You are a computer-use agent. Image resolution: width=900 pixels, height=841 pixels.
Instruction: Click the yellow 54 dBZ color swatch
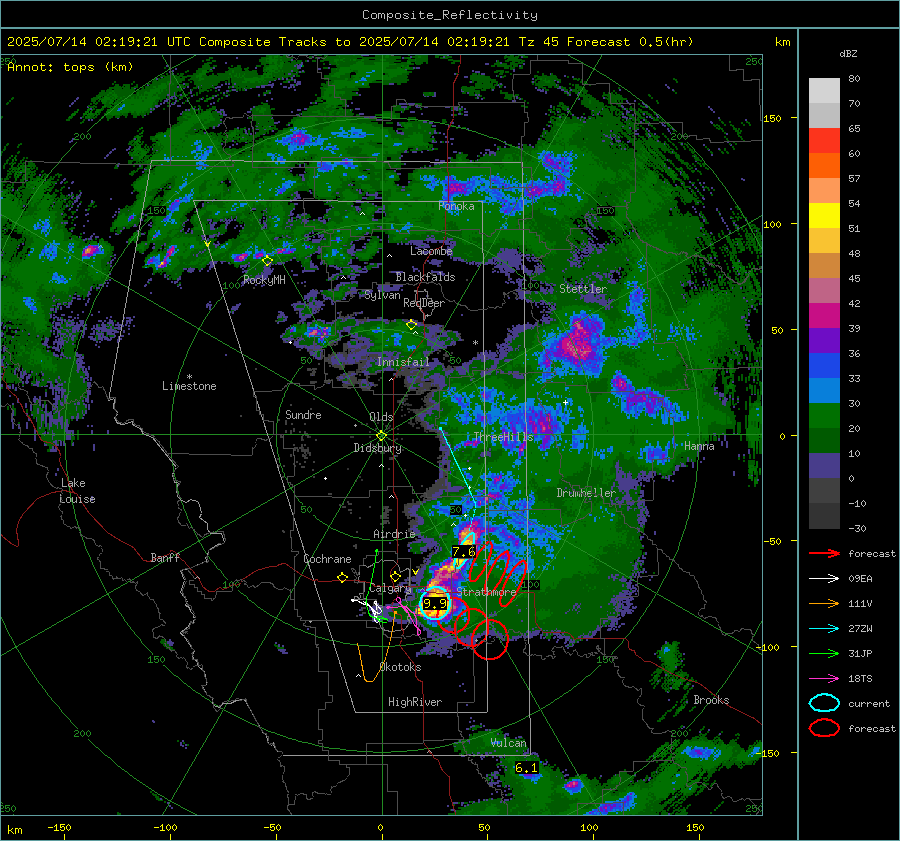click(824, 215)
